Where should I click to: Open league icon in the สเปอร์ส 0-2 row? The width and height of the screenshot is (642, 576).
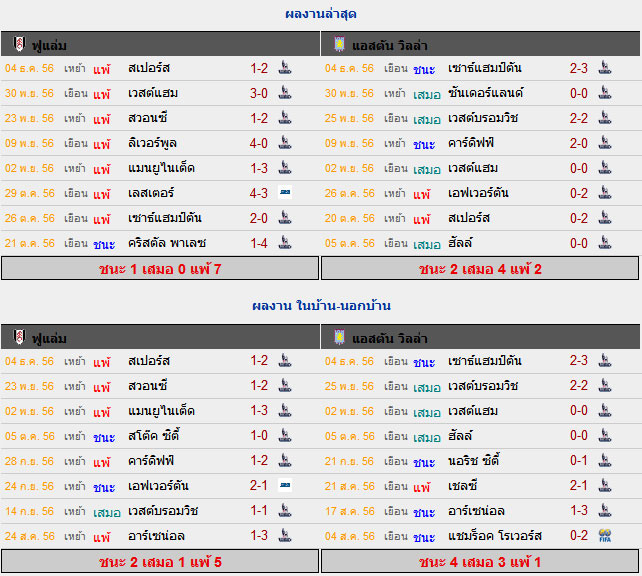(x=605, y=218)
